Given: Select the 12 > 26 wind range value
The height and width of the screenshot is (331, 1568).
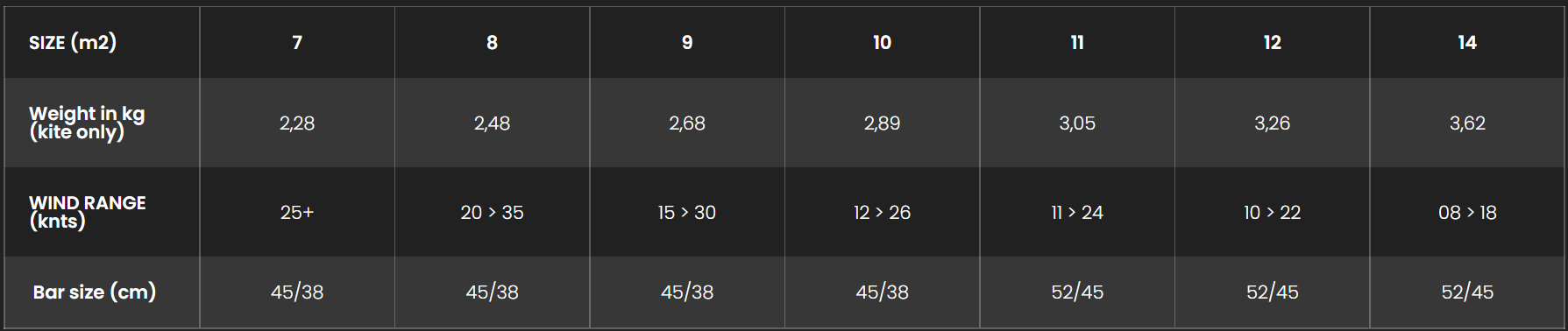Looking at the screenshot, I should (882, 212).
